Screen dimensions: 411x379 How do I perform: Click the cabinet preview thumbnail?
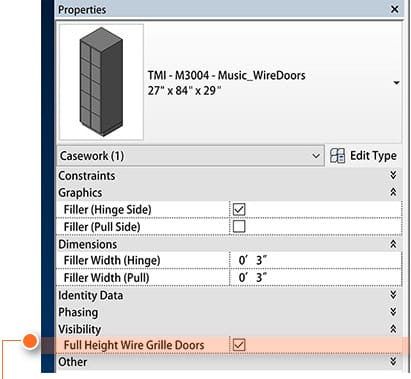click(x=101, y=82)
